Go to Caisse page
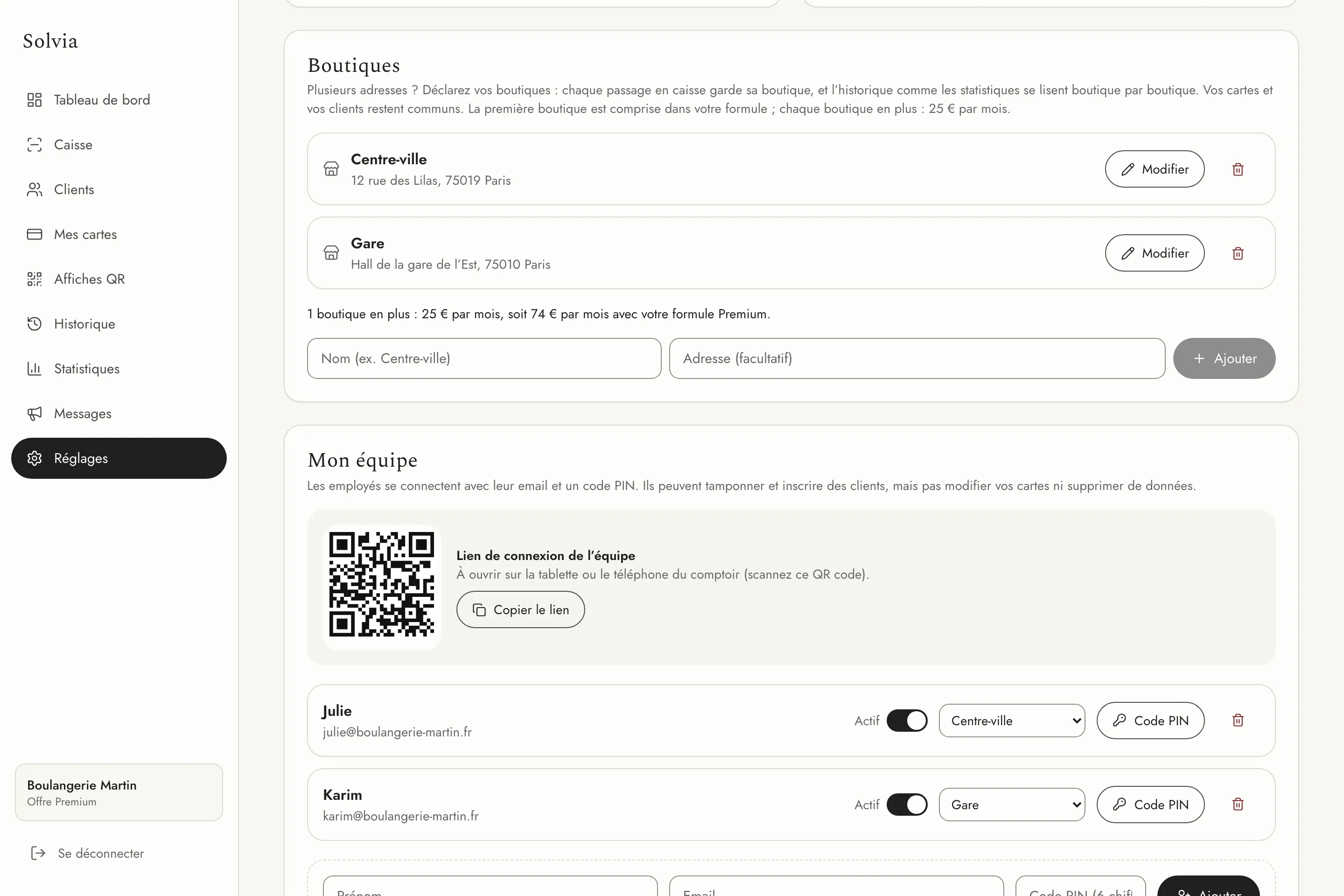The image size is (1344, 896). (x=119, y=145)
